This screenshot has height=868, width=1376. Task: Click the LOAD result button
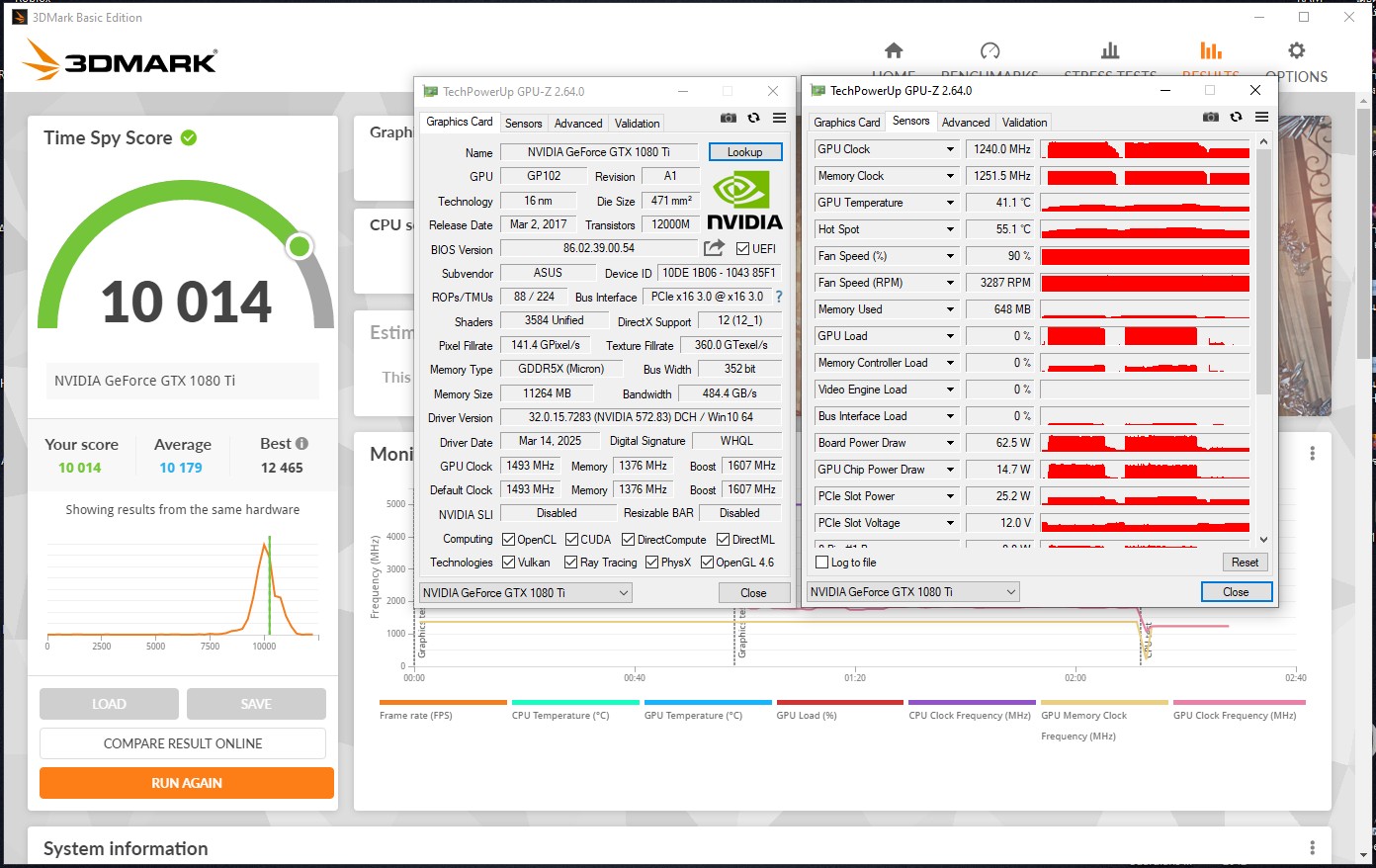tap(109, 704)
